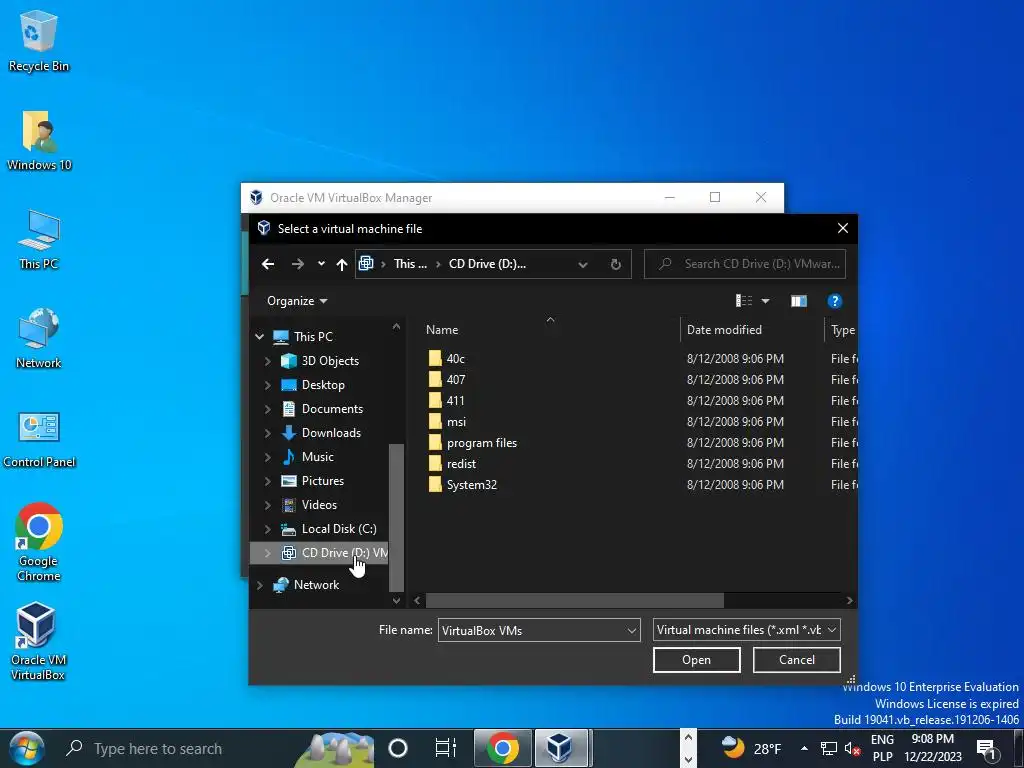Select the This PC desktop icon

tap(39, 239)
